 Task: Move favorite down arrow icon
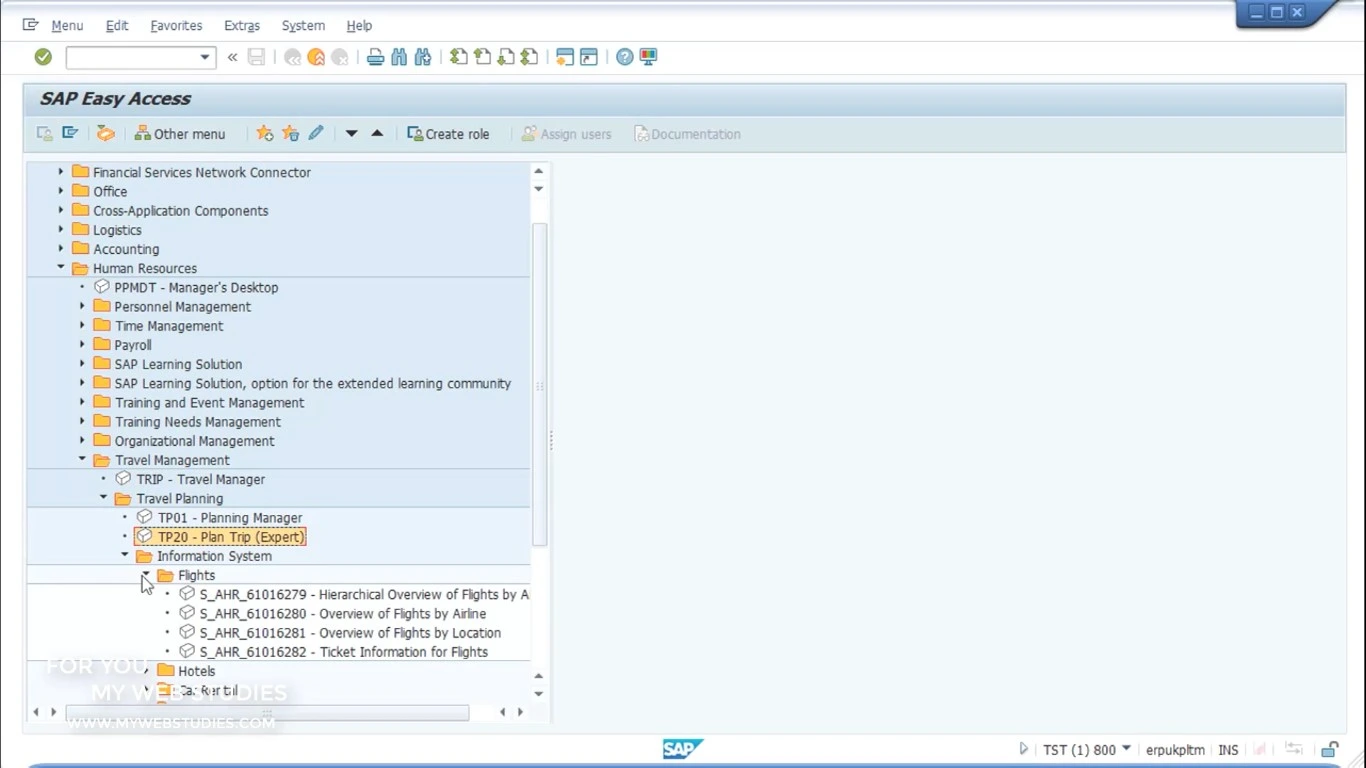coord(351,133)
